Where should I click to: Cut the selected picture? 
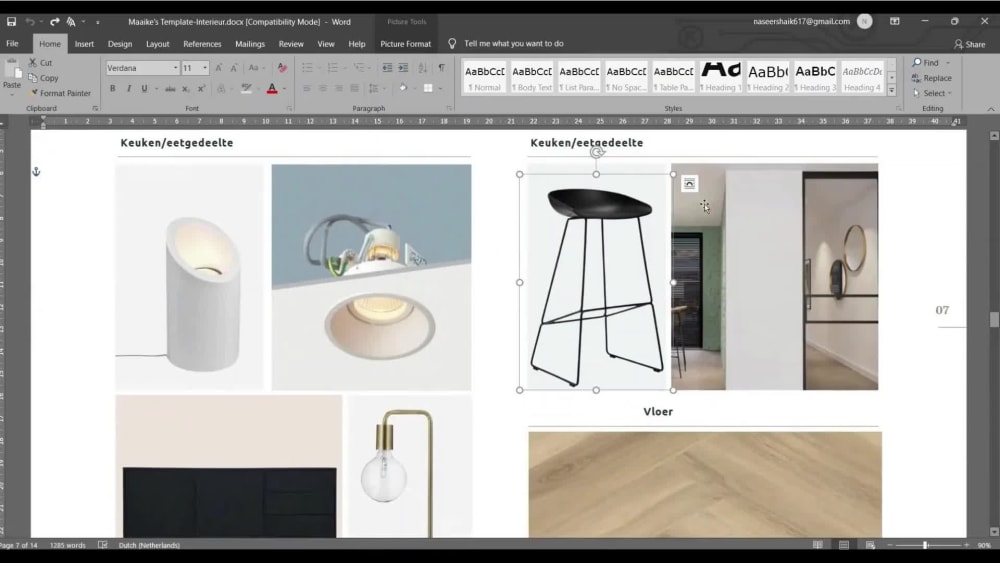[41, 62]
